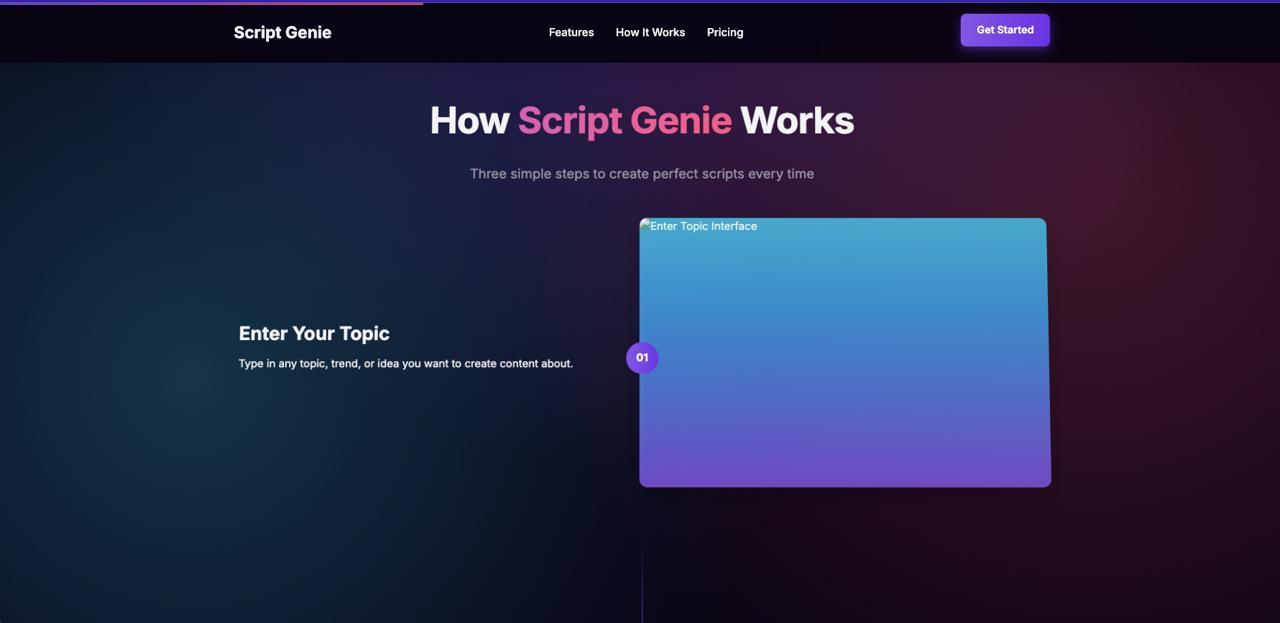This screenshot has width=1280, height=623.
Task: Click the 'Enter Topic Interface' alt text
Action: point(703,226)
